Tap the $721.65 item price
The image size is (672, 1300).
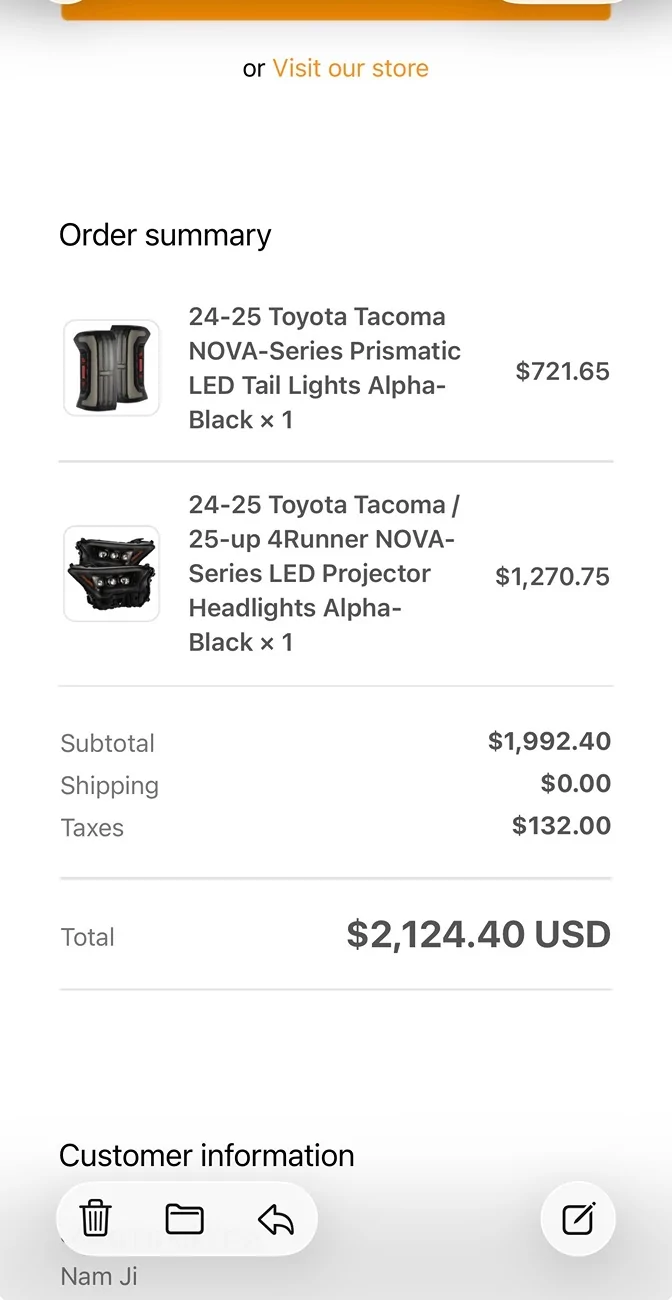tap(562, 371)
